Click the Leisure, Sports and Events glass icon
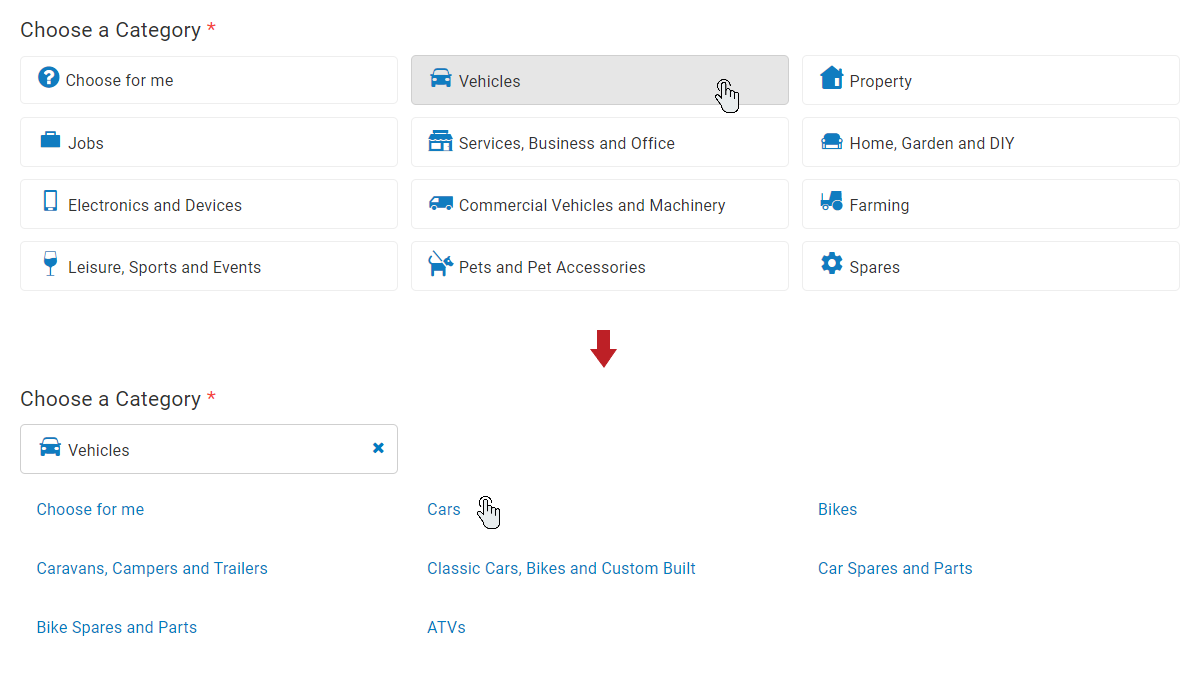Viewport: 1203px width, 686px height. tap(49, 265)
